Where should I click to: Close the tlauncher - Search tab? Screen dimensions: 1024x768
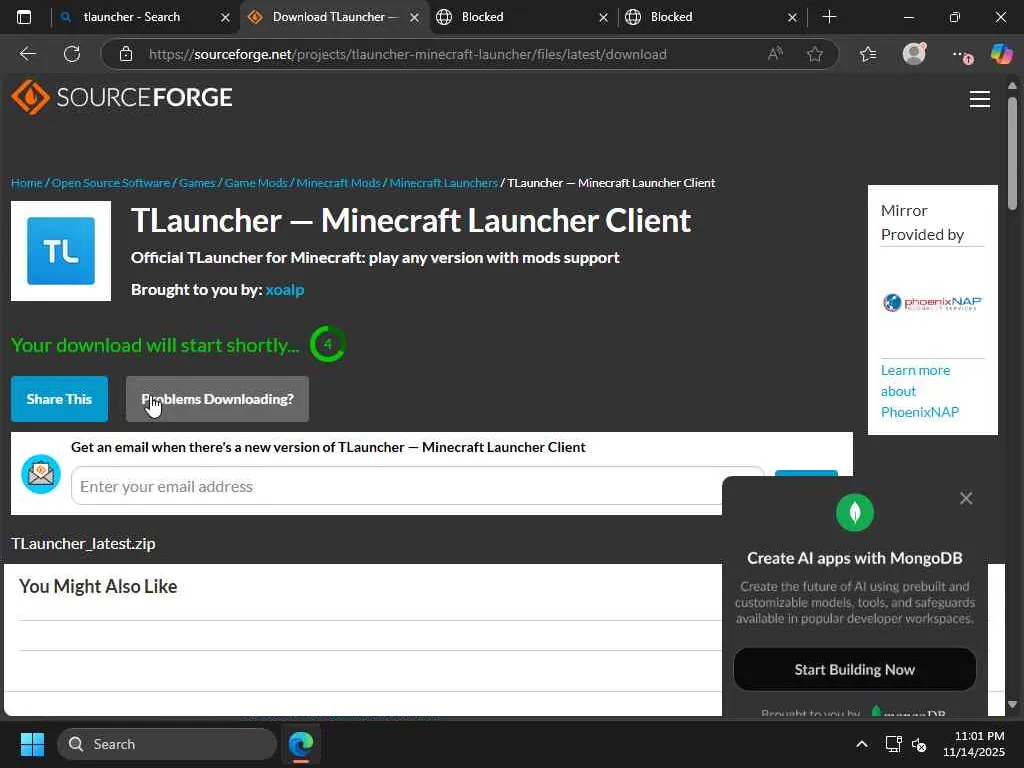click(225, 18)
